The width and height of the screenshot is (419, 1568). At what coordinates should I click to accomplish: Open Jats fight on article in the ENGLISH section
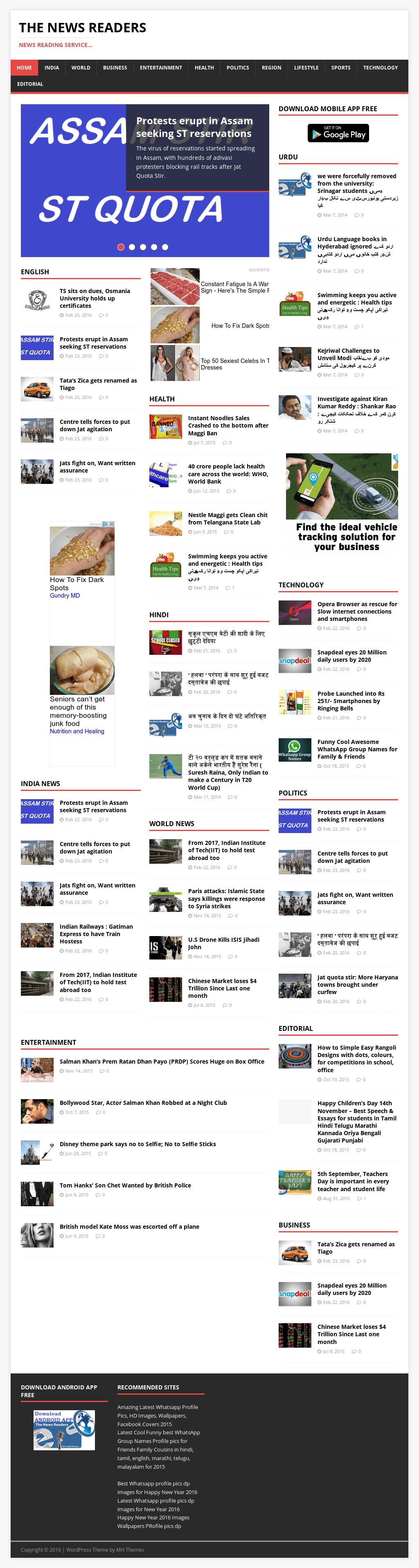(x=97, y=467)
